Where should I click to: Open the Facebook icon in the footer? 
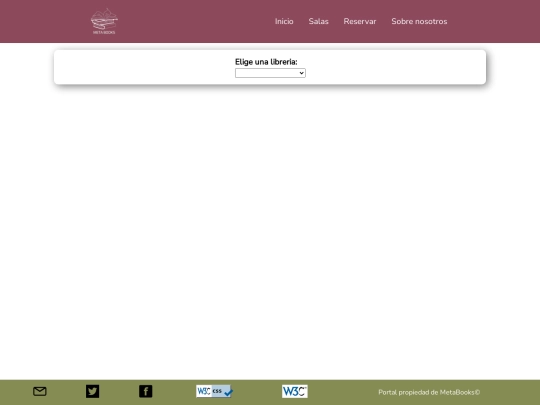pyautogui.click(x=146, y=391)
